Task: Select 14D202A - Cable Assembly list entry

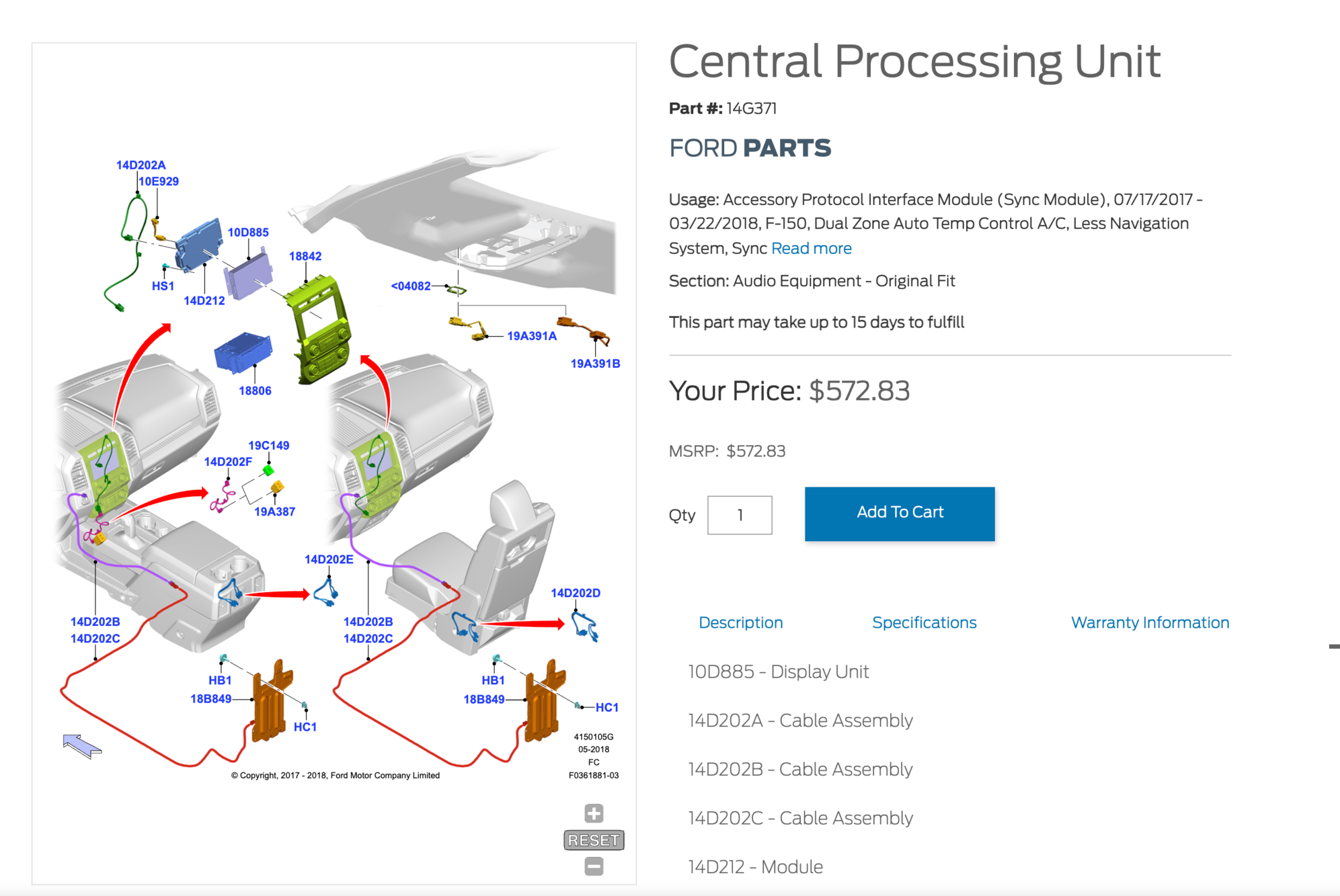Action: click(x=799, y=720)
